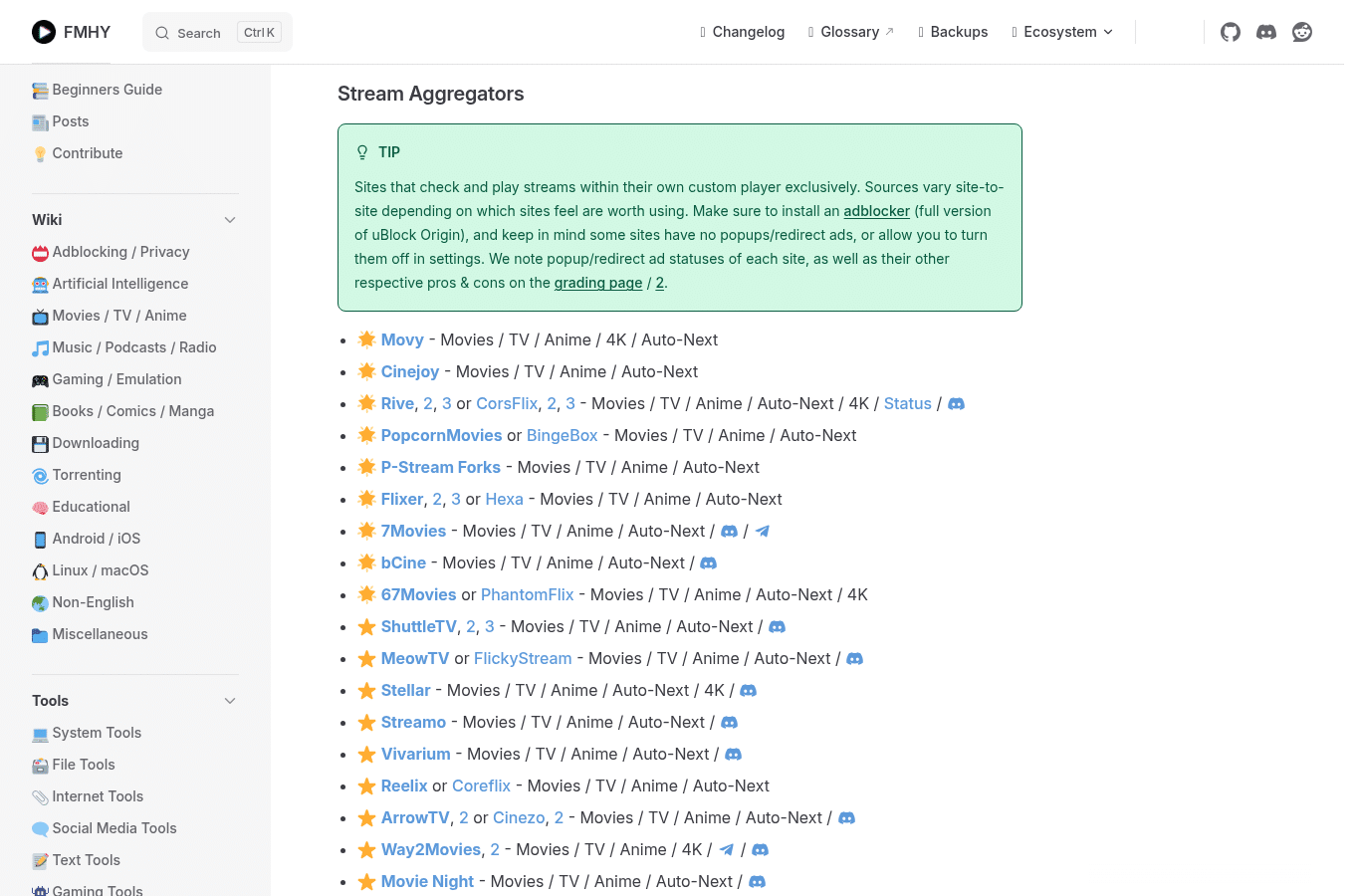
Task: Open the Glossary nav item
Action: 851,32
